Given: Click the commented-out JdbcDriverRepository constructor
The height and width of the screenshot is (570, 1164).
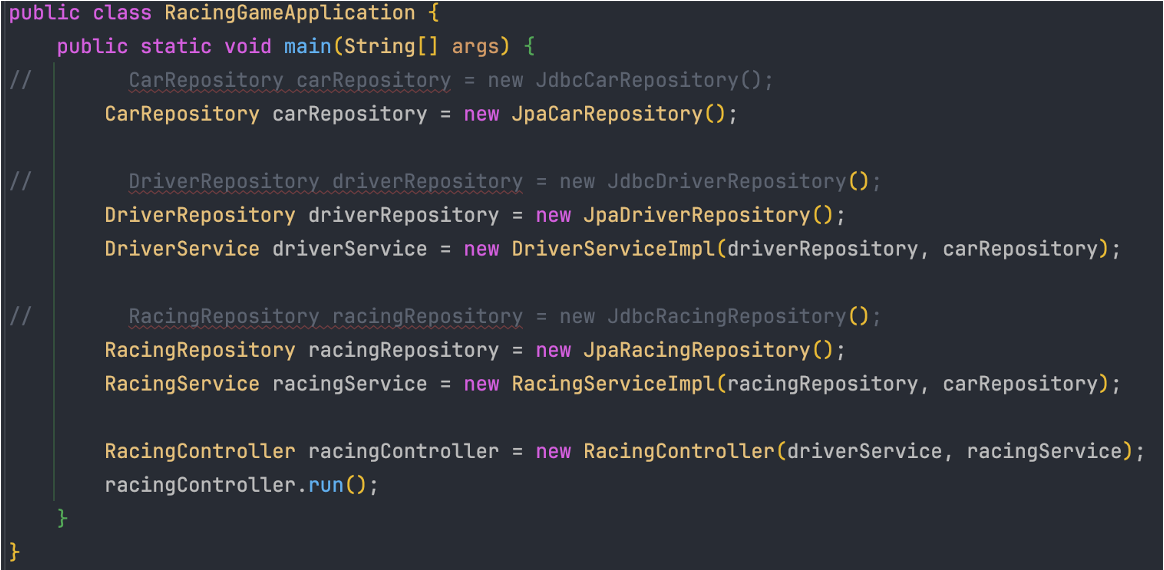Looking at the screenshot, I should [737, 181].
